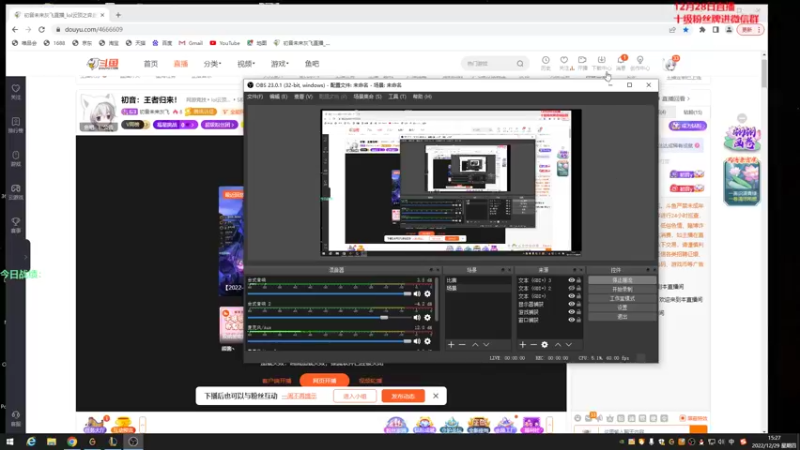Click the orange 发布动态 button
The image size is (800, 450).
coord(403,396)
